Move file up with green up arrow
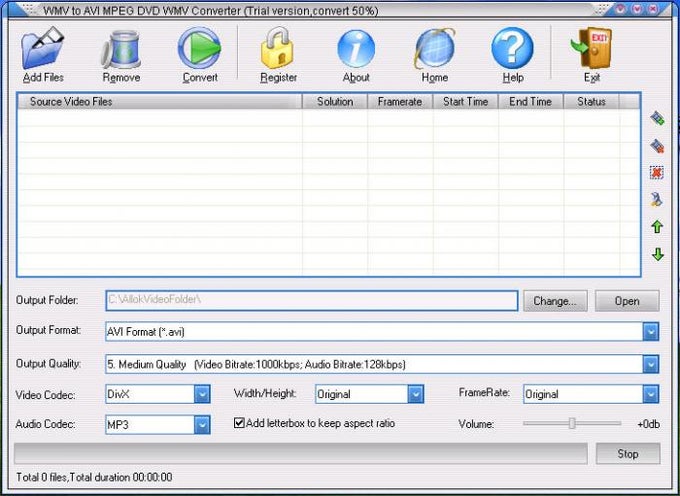Screen dimensions: 680x496 point(657,226)
